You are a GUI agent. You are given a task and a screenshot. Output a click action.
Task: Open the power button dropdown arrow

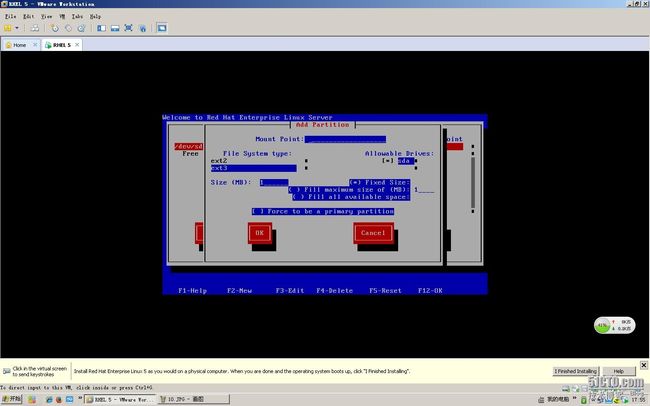click(17, 28)
